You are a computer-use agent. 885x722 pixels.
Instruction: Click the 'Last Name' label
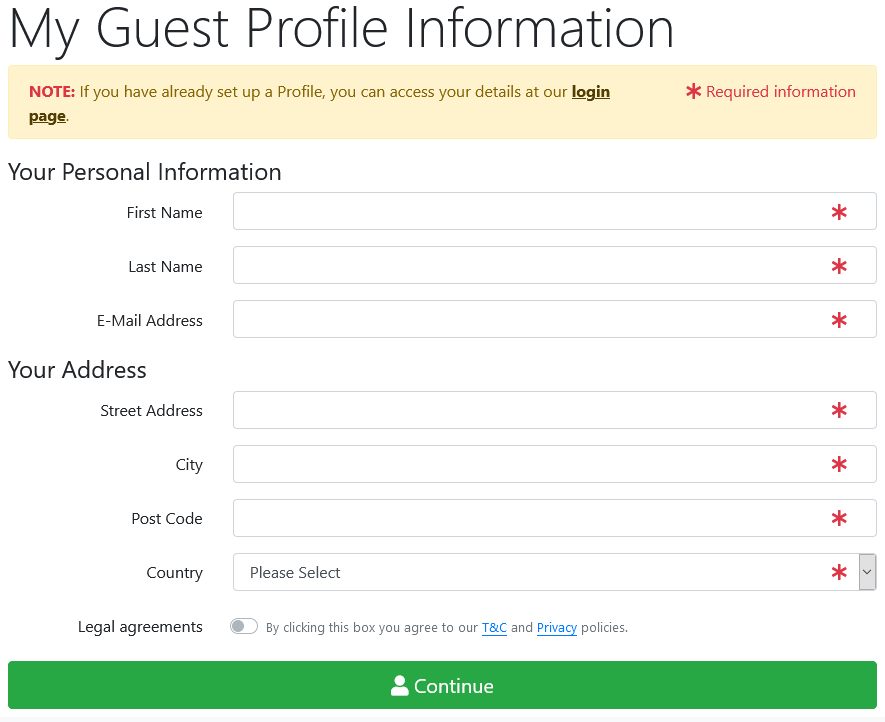165,266
